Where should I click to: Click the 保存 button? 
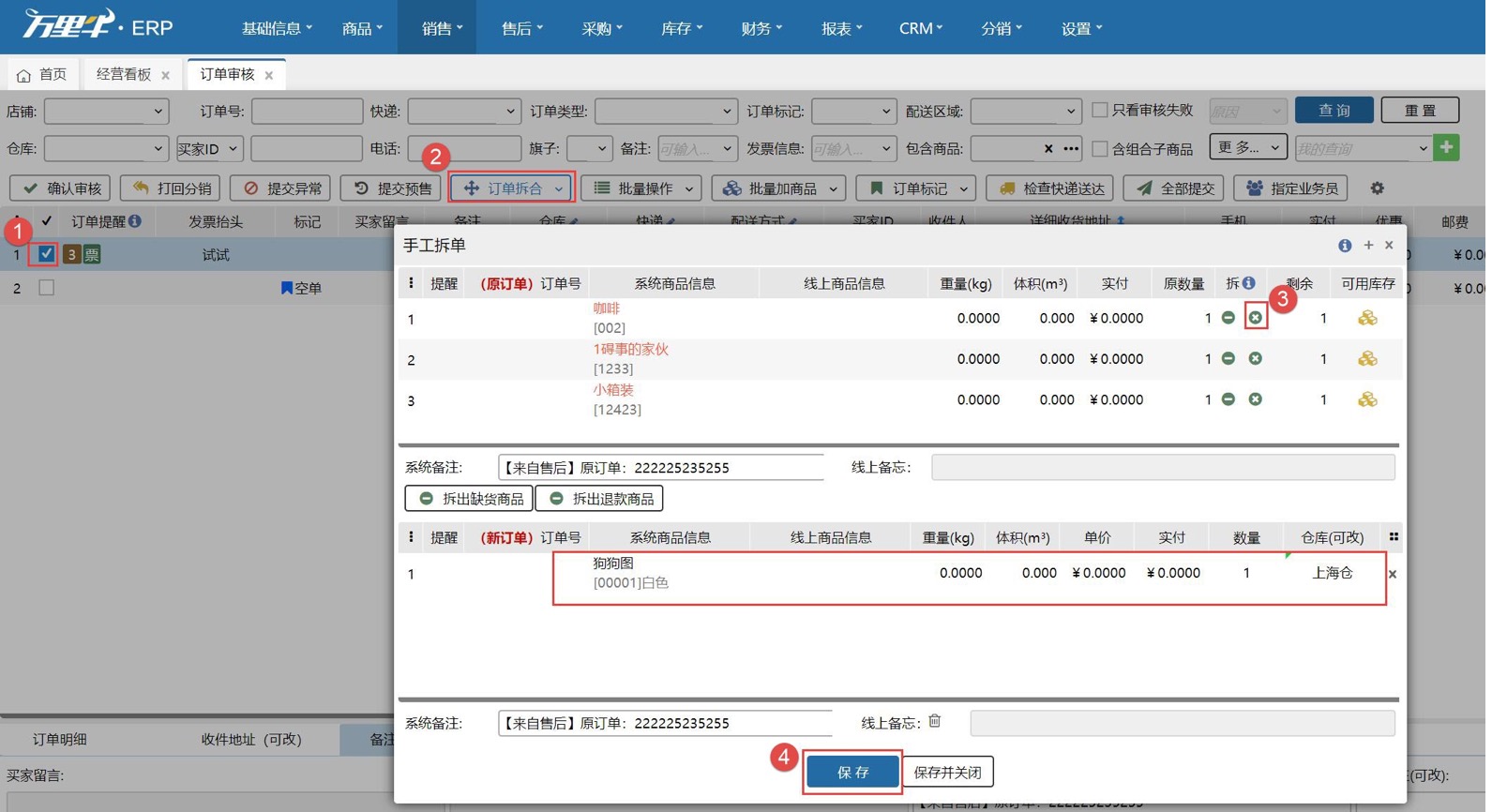[x=852, y=772]
